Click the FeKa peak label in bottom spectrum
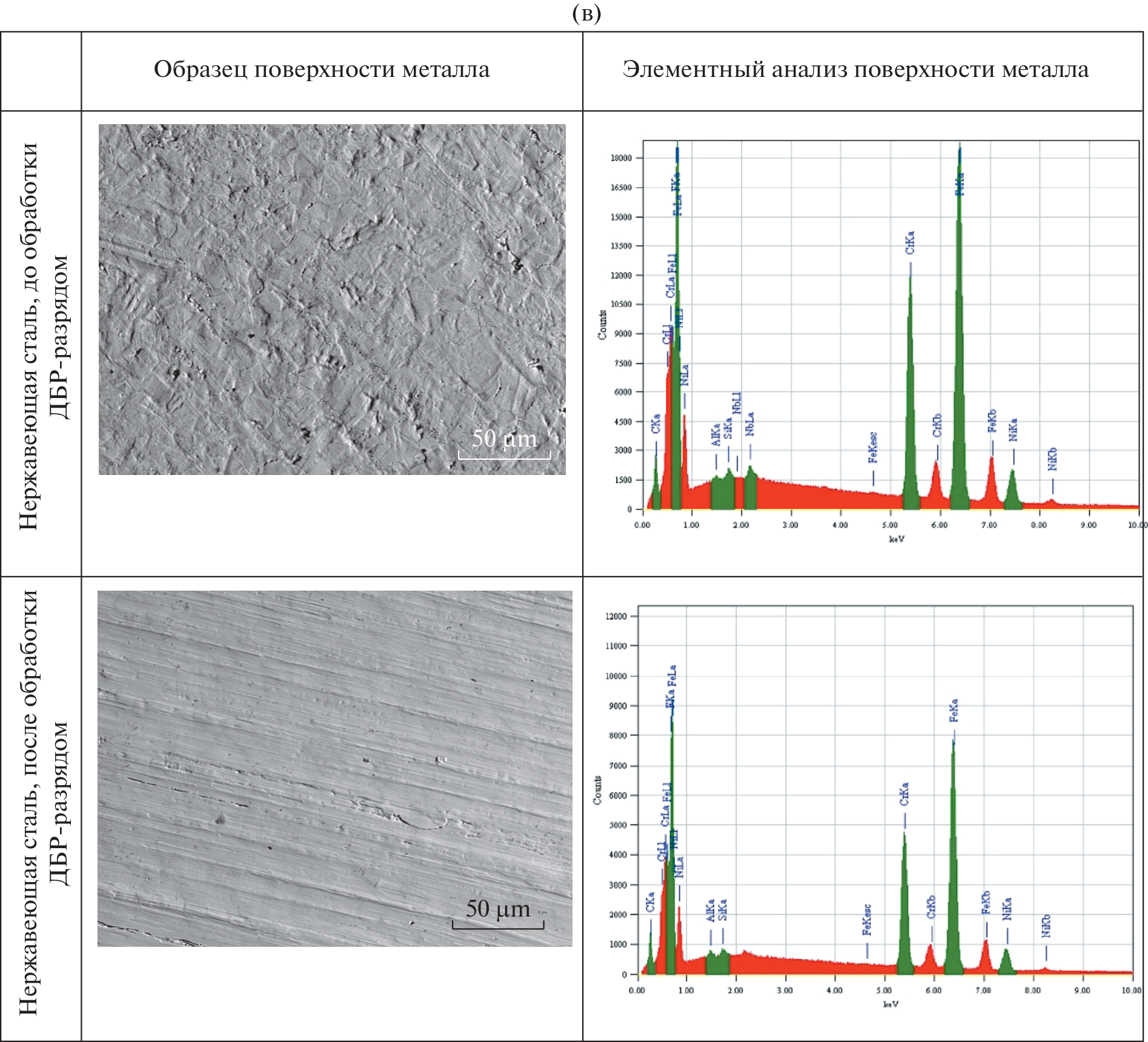1148x1042 pixels. 954,711
